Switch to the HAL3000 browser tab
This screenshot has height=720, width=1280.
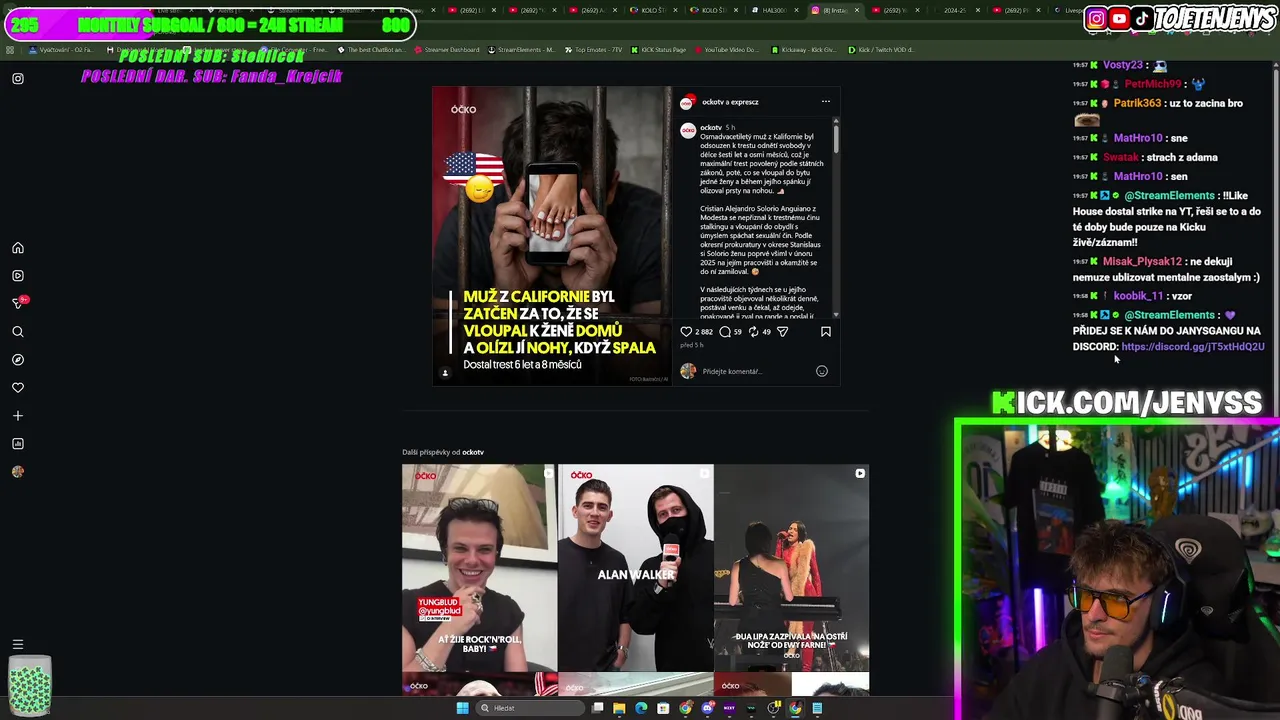(x=775, y=10)
